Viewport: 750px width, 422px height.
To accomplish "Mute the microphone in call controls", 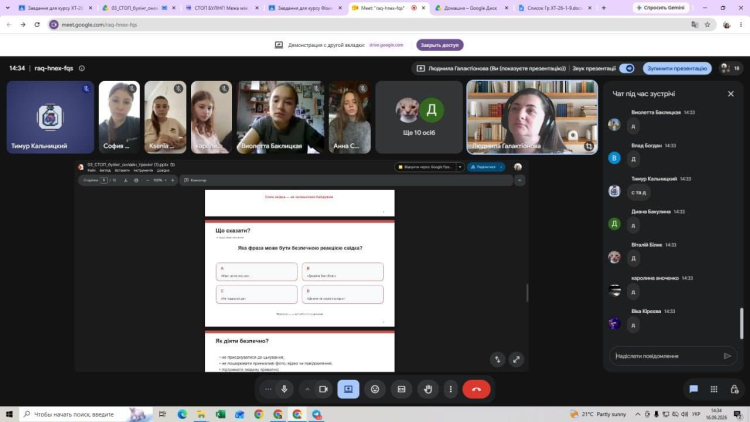I will click(284, 389).
